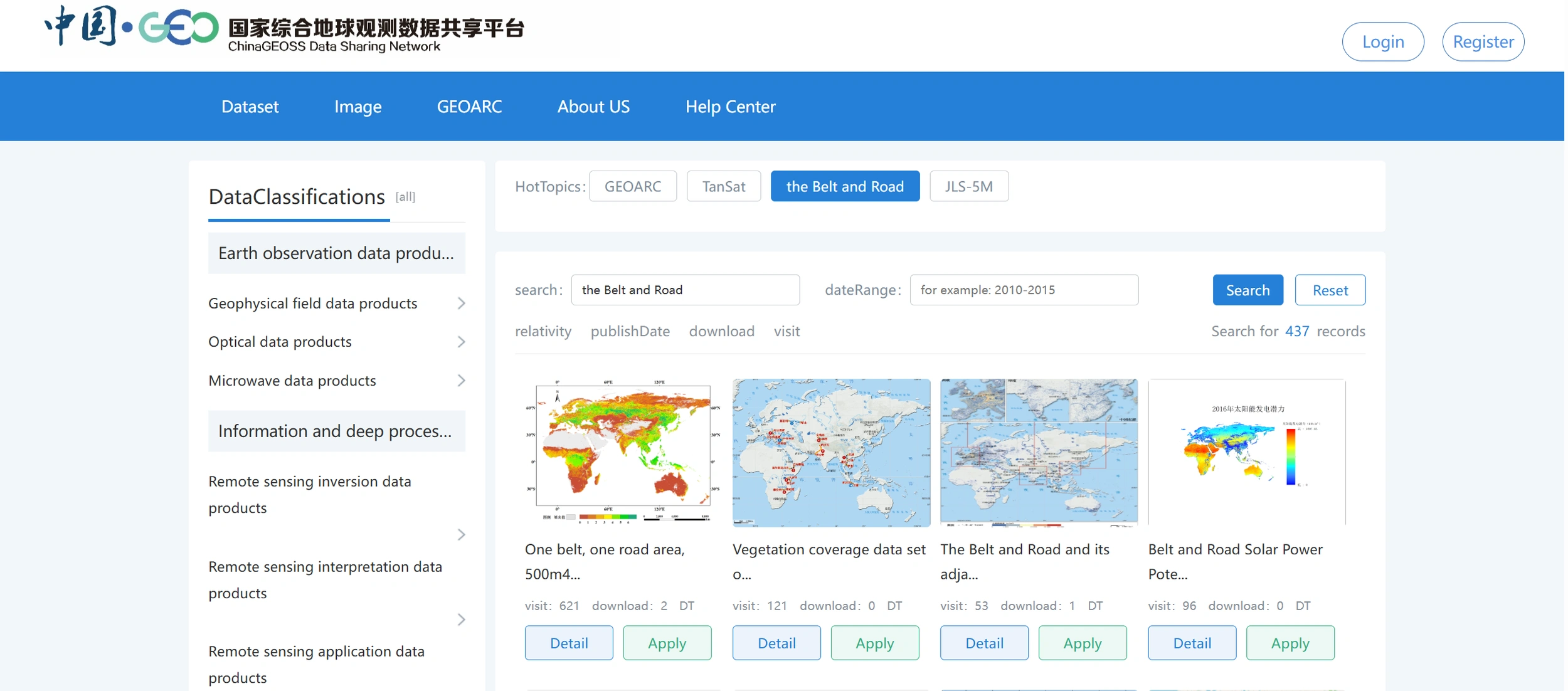This screenshot has height=691, width=1568.
Task: Click the Reset button
Action: tap(1330, 290)
